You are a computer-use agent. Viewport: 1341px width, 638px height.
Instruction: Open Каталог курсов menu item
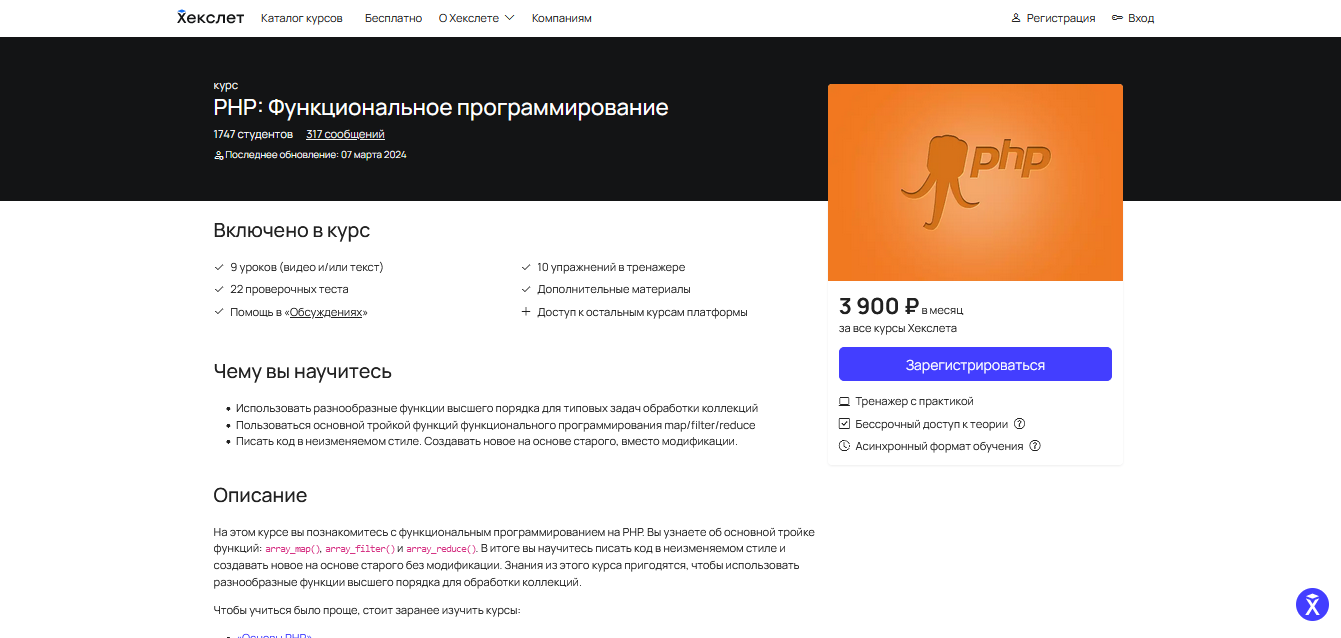301,18
